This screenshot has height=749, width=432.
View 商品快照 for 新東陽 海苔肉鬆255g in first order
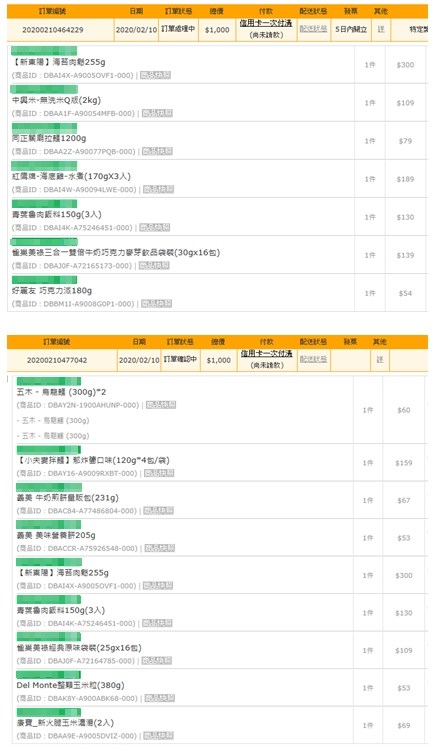(156, 75)
